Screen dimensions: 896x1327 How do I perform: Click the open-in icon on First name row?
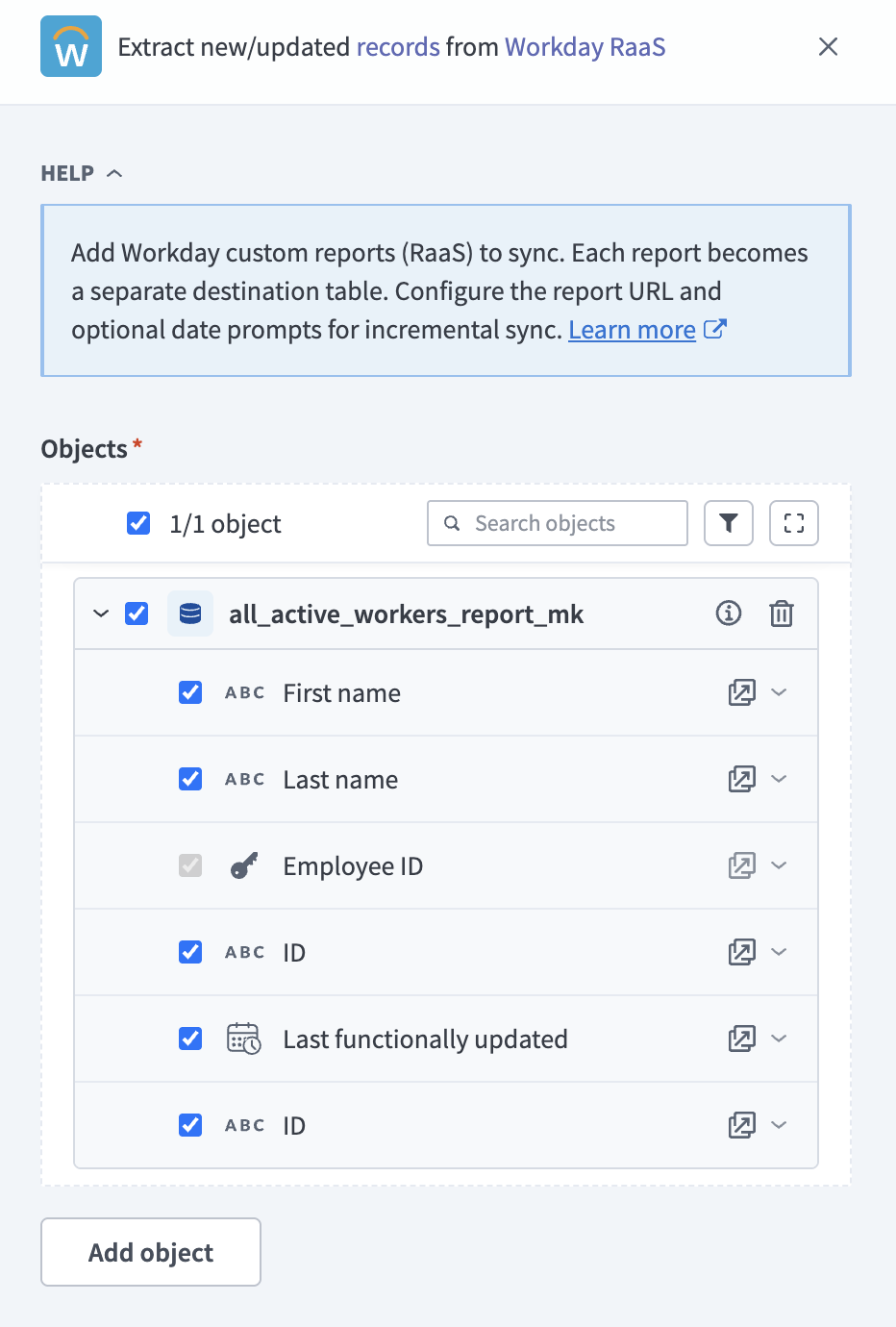pyautogui.click(x=741, y=692)
